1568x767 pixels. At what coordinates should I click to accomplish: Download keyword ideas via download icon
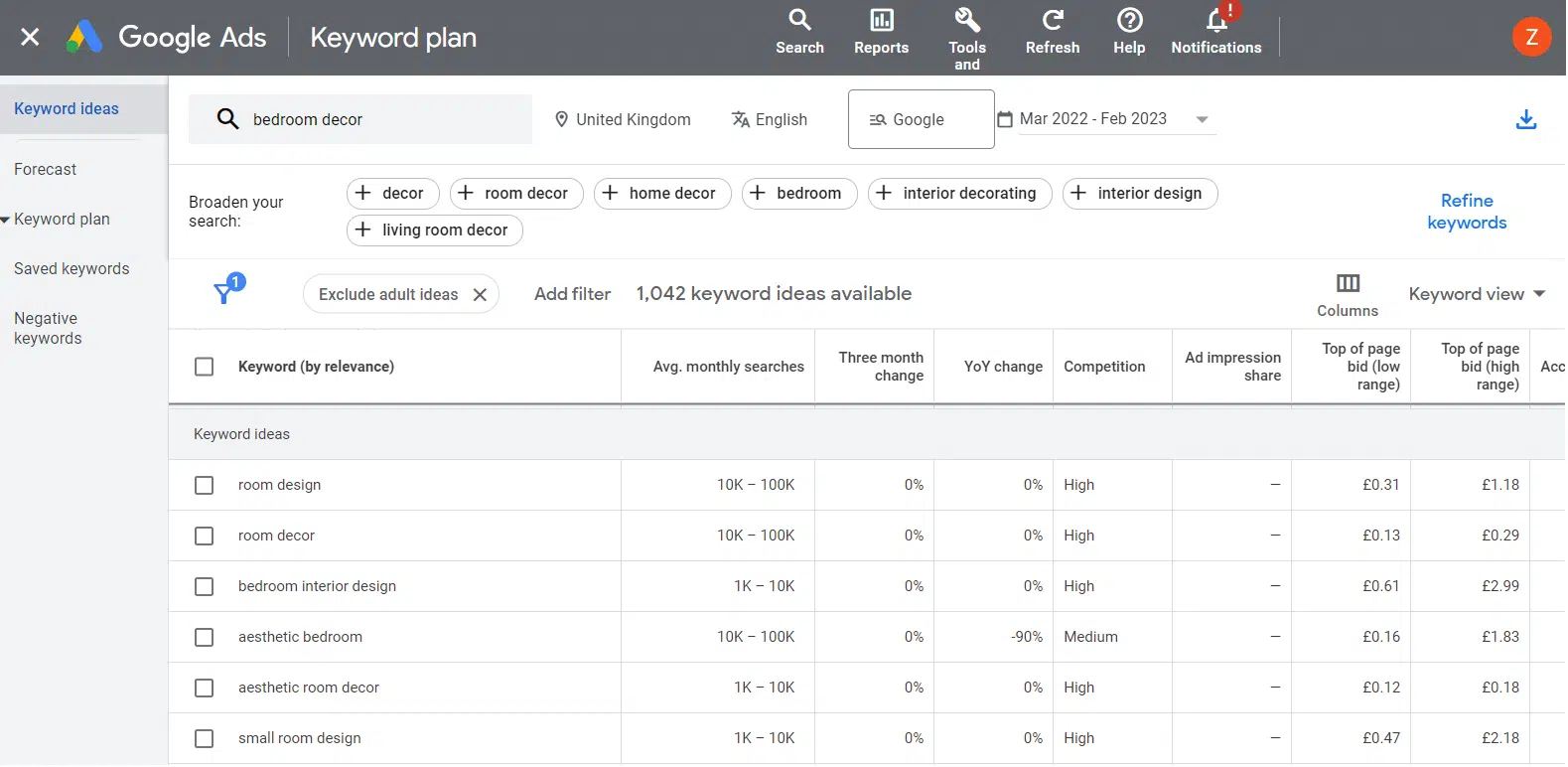click(1526, 120)
